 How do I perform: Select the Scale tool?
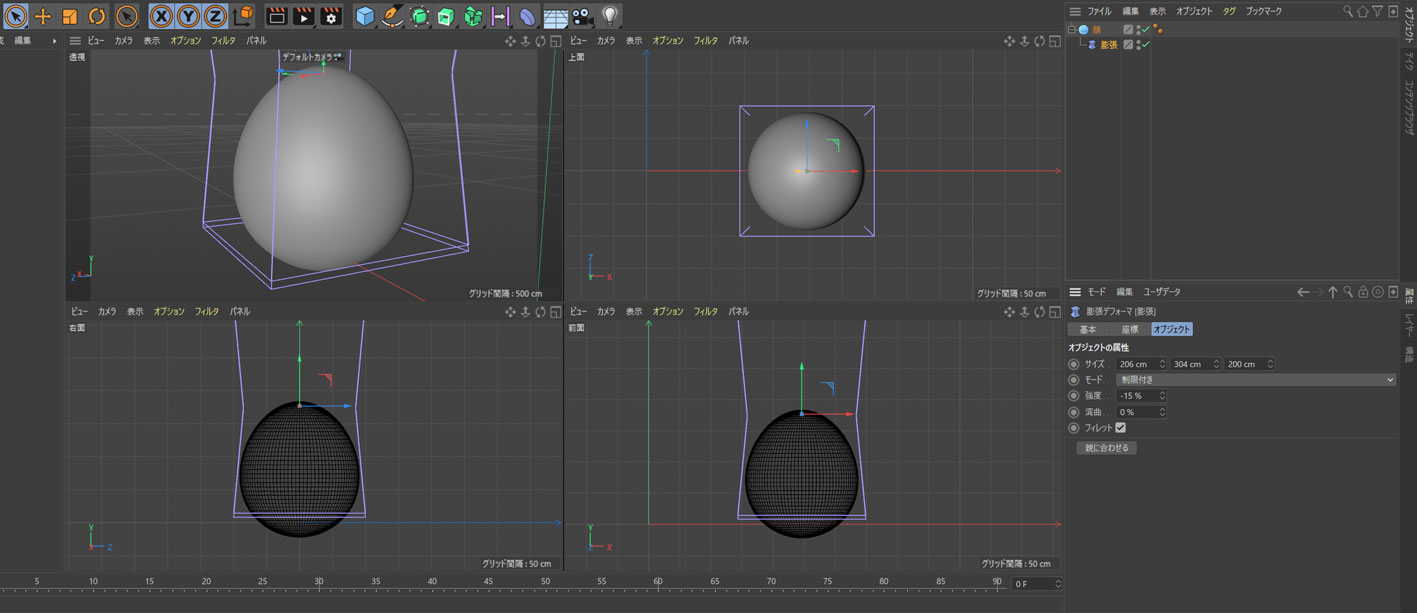coord(70,16)
